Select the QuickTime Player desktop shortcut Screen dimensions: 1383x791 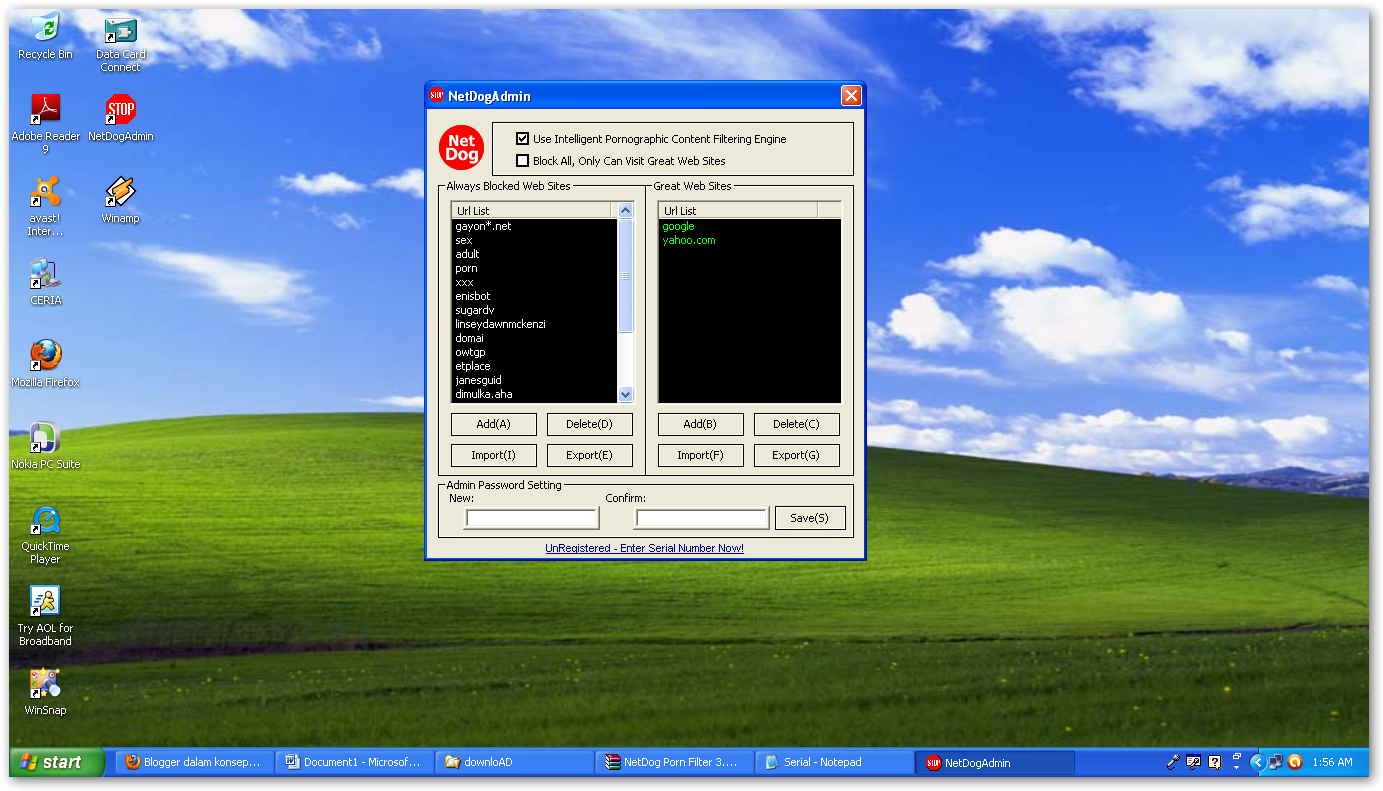[x=45, y=534]
